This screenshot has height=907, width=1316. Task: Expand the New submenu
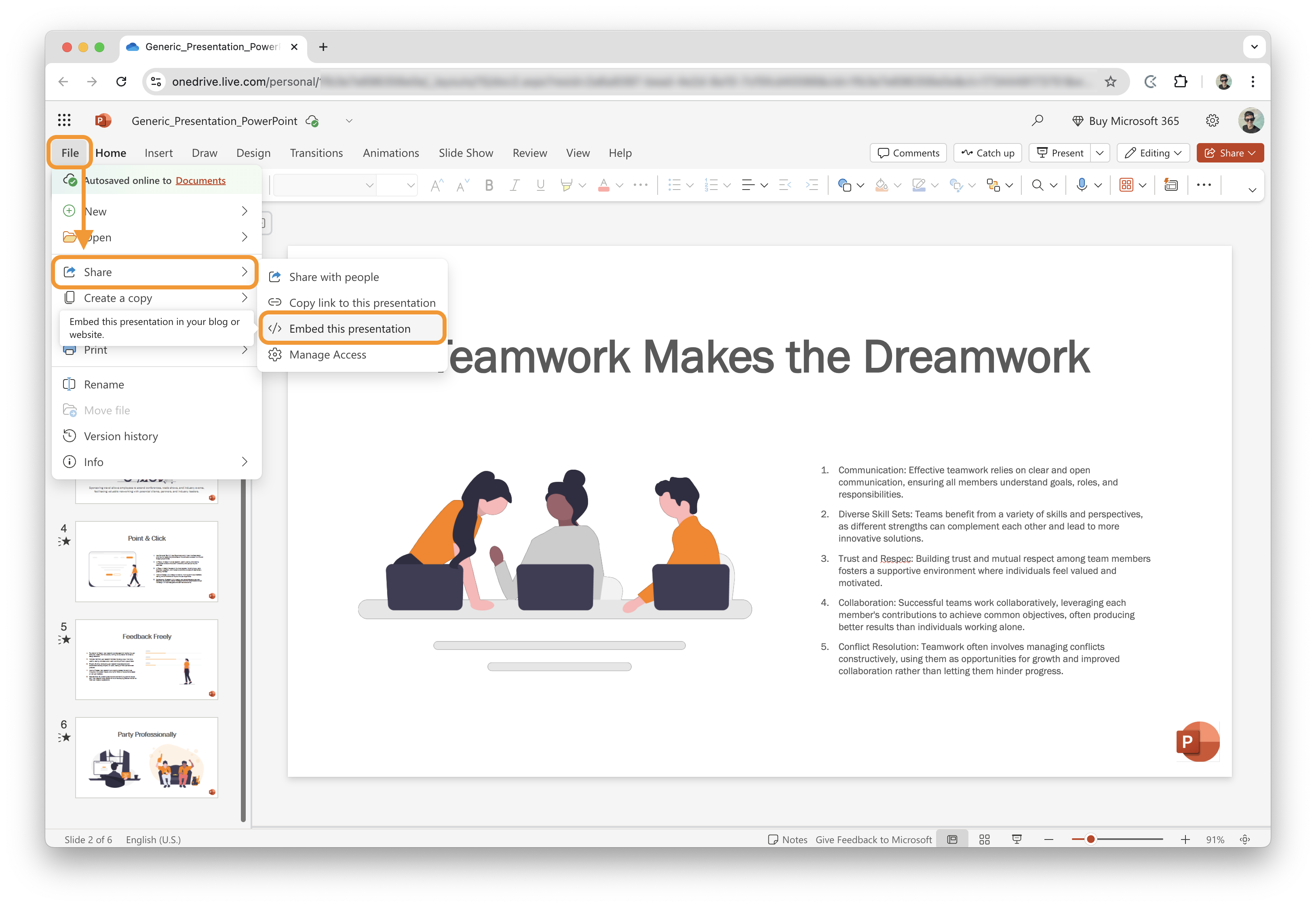click(x=156, y=211)
